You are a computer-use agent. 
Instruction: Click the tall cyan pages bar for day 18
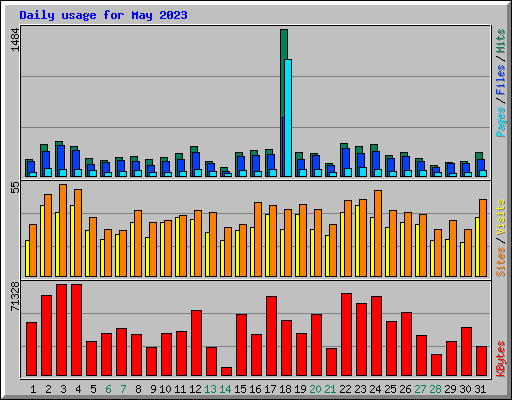click(288, 118)
